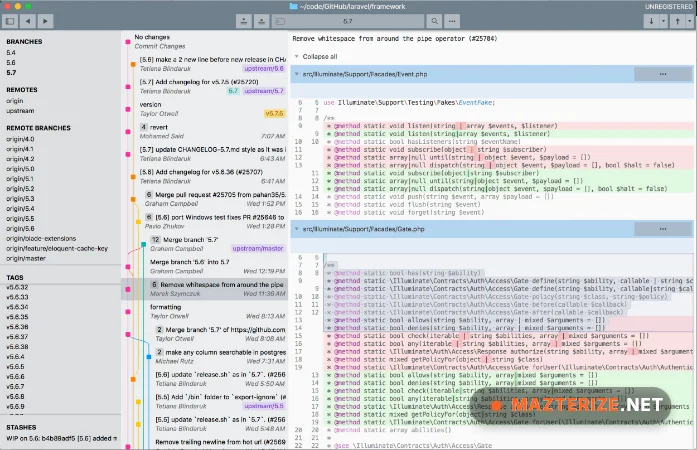The height and width of the screenshot is (450, 697).
Task: Click the upstream/master branch label
Action: 258,249
